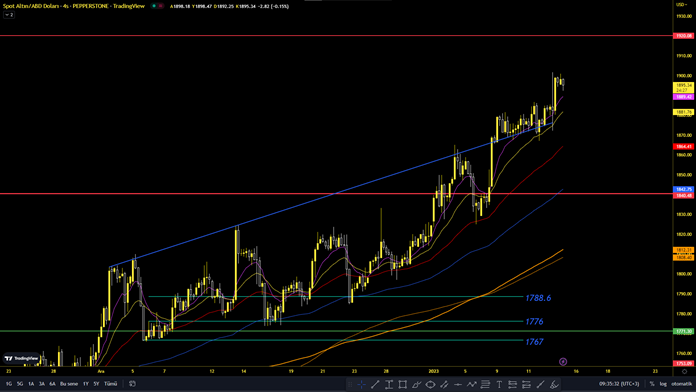Select the 1776 text annotation
The height and width of the screenshot is (392, 696).
point(534,321)
